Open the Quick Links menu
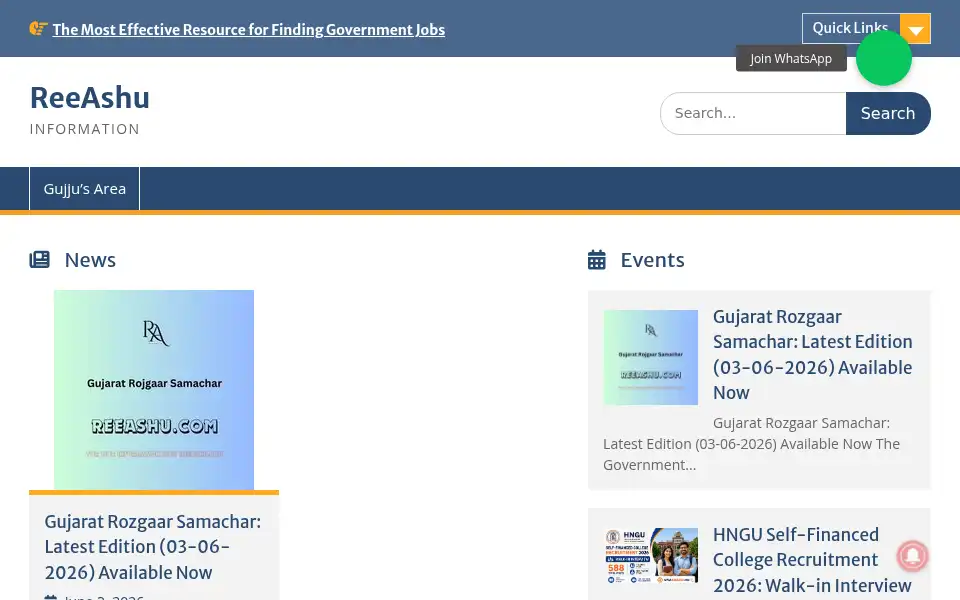 pos(850,28)
